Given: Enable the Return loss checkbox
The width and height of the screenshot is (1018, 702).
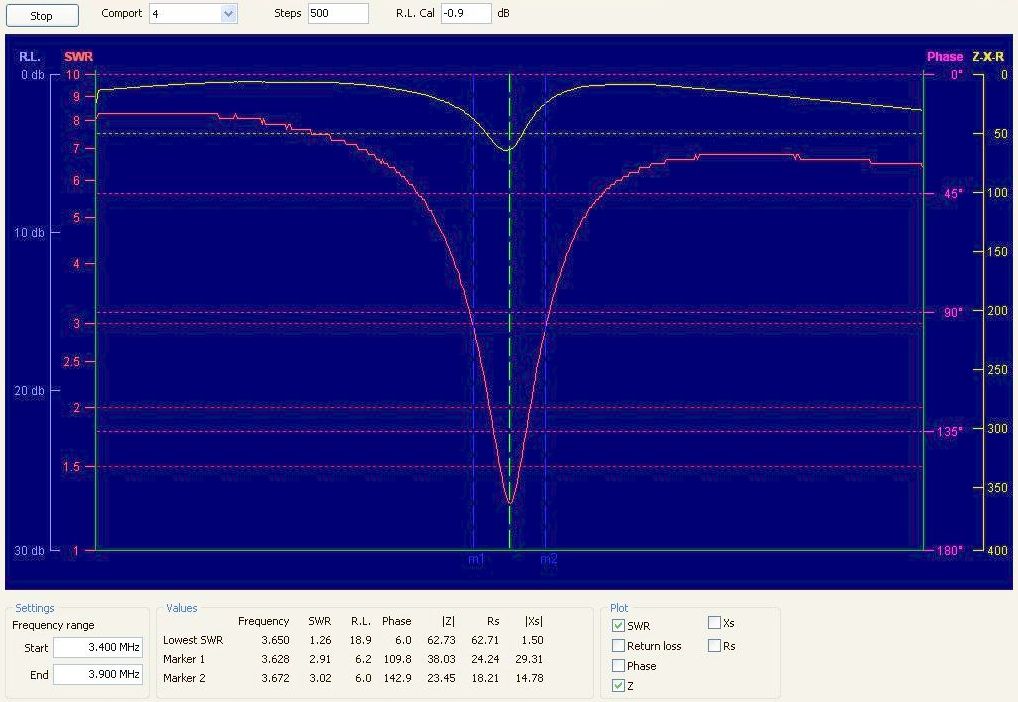Looking at the screenshot, I should tap(618, 646).
